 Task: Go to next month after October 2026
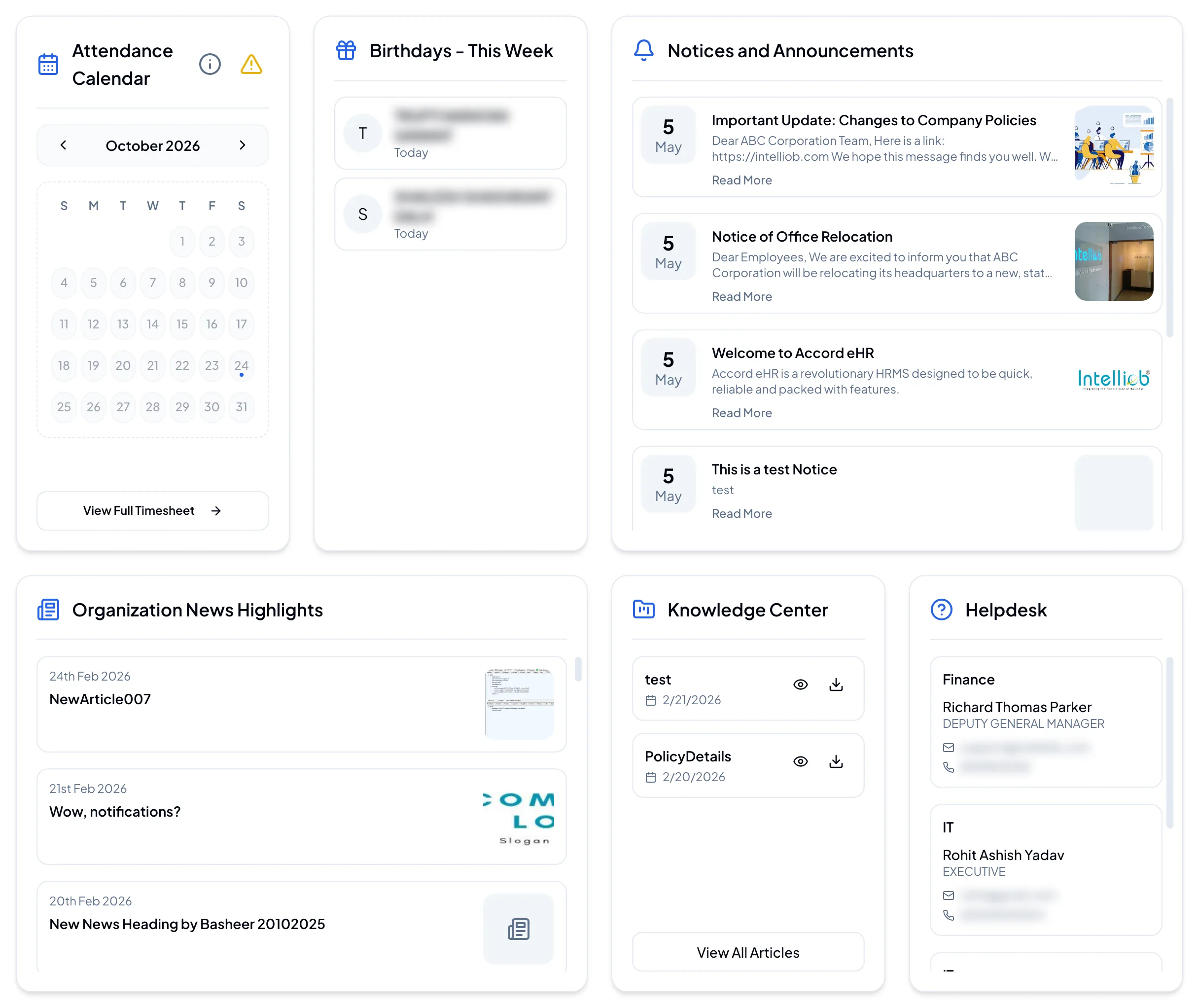pos(242,145)
